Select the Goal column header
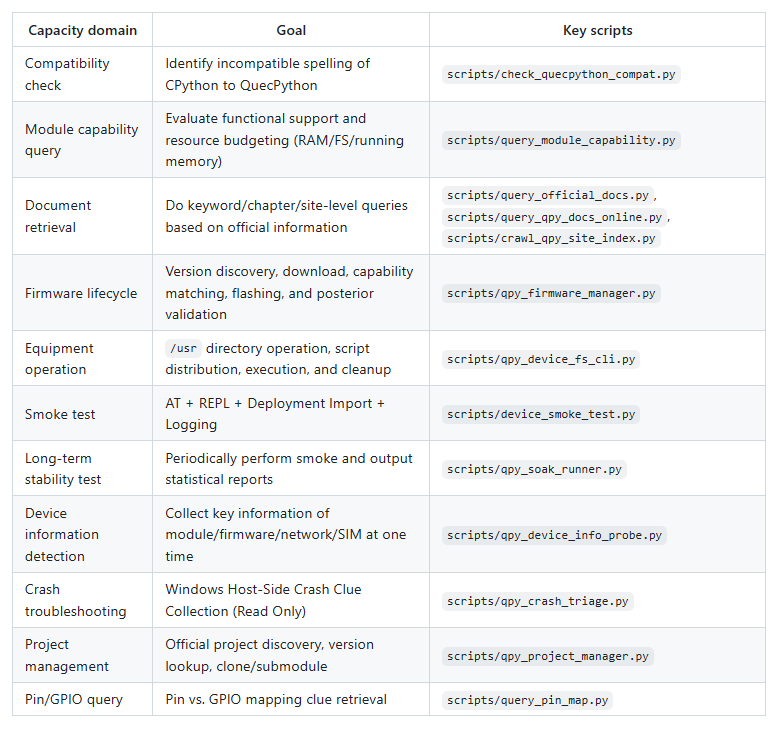 (x=291, y=30)
